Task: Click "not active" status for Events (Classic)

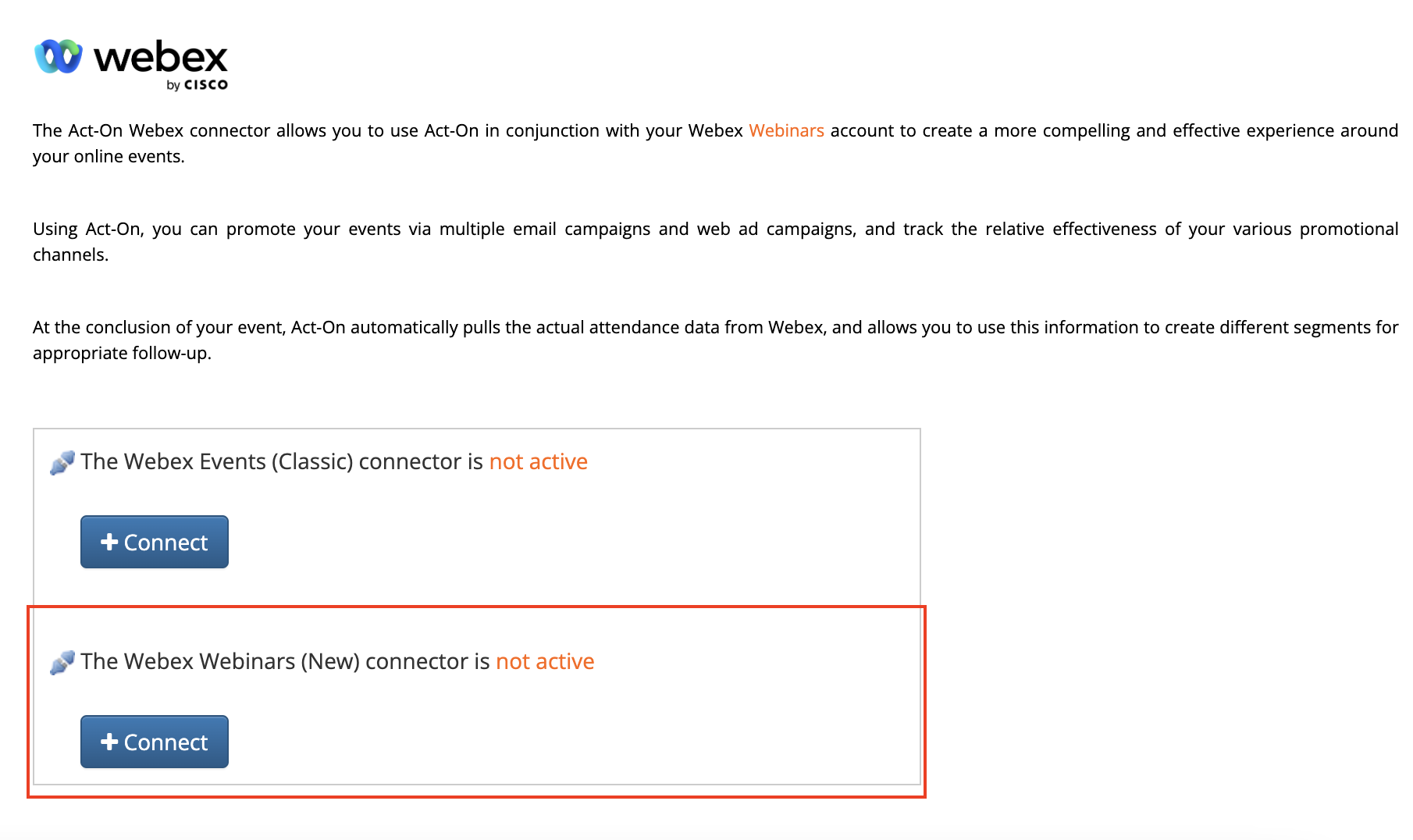Action: (x=539, y=461)
